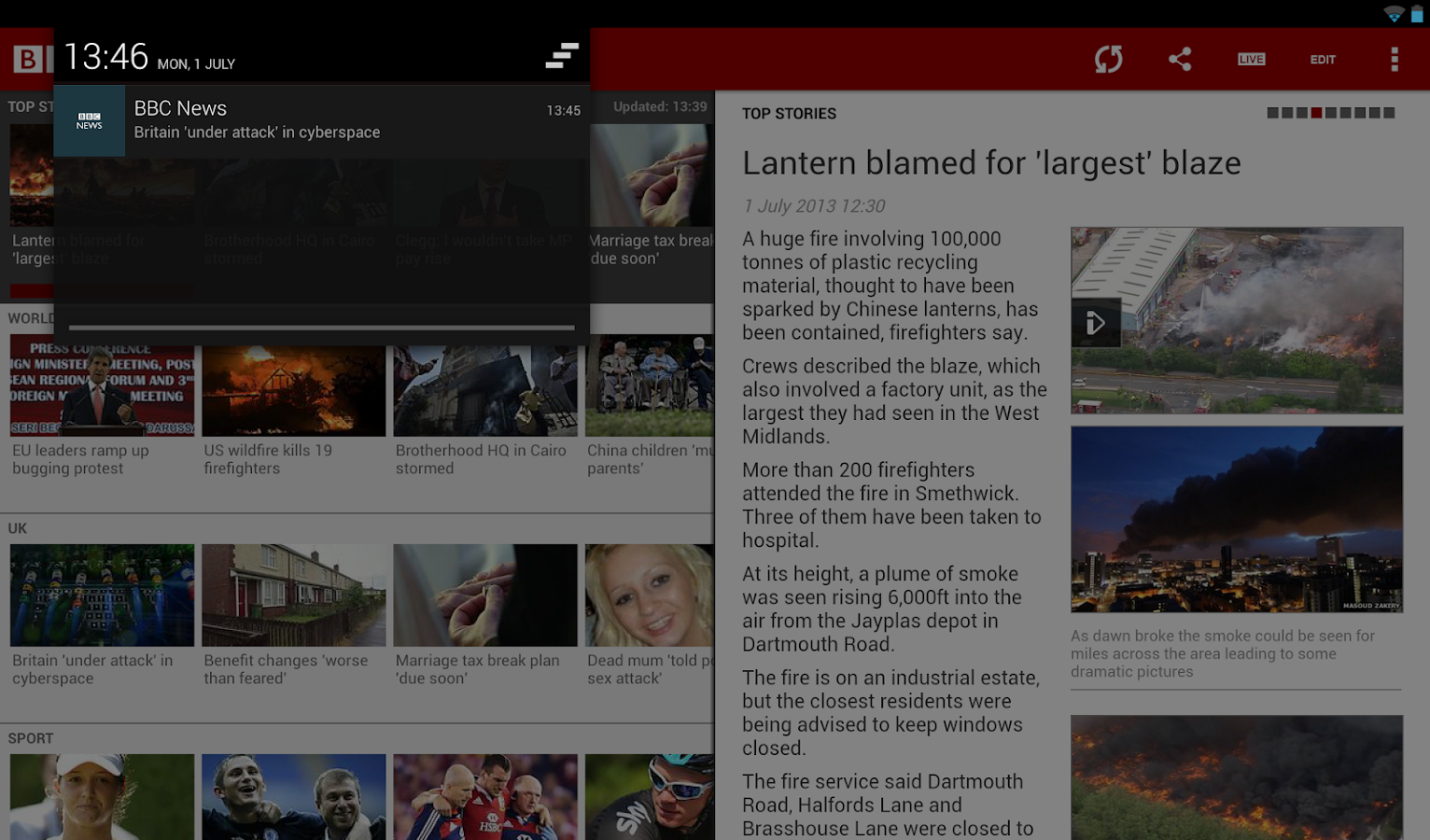
Task: Tap the battery indicator in the status bar
Action: point(1418,13)
